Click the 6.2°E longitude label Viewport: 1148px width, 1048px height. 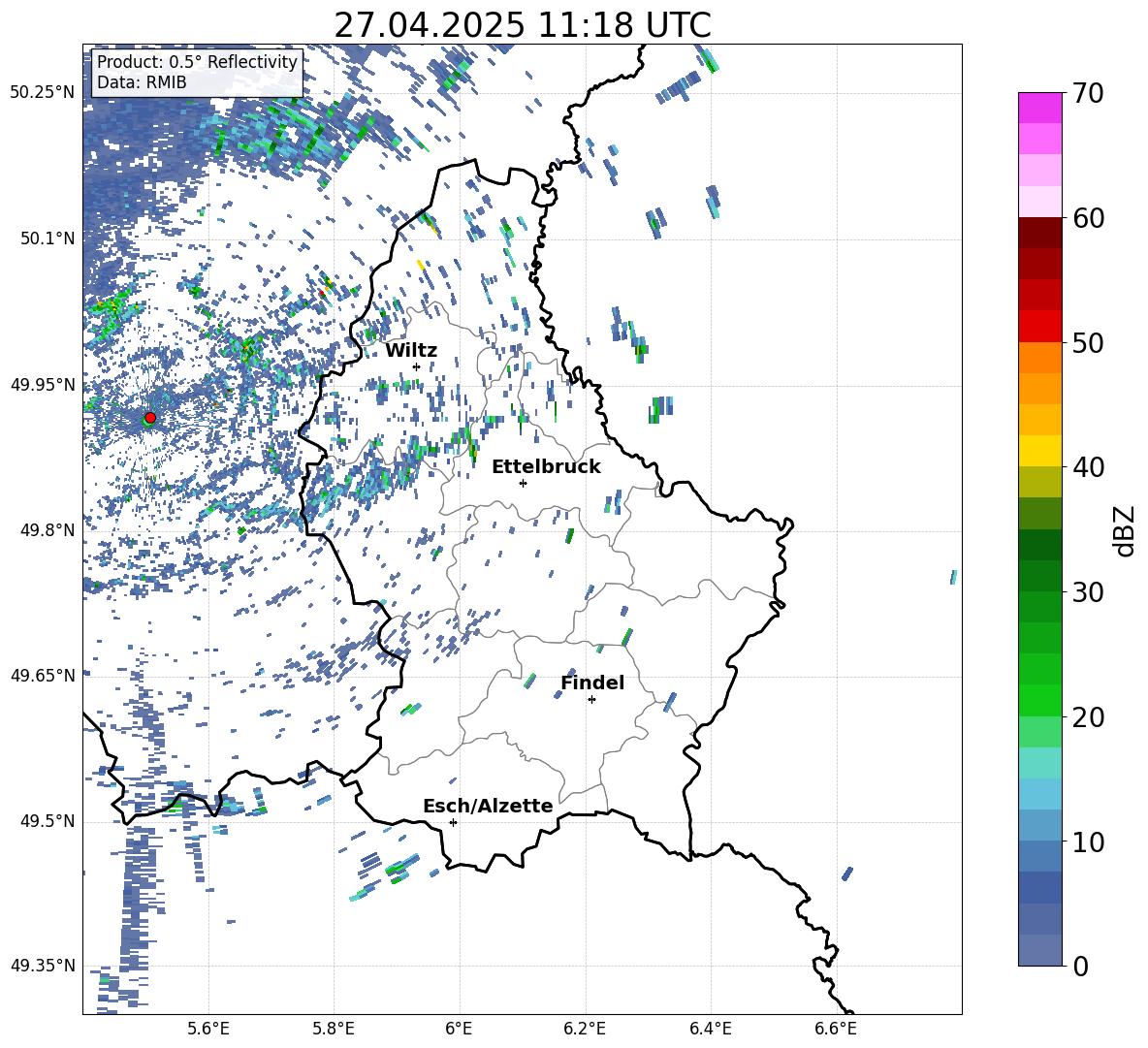[585, 1029]
